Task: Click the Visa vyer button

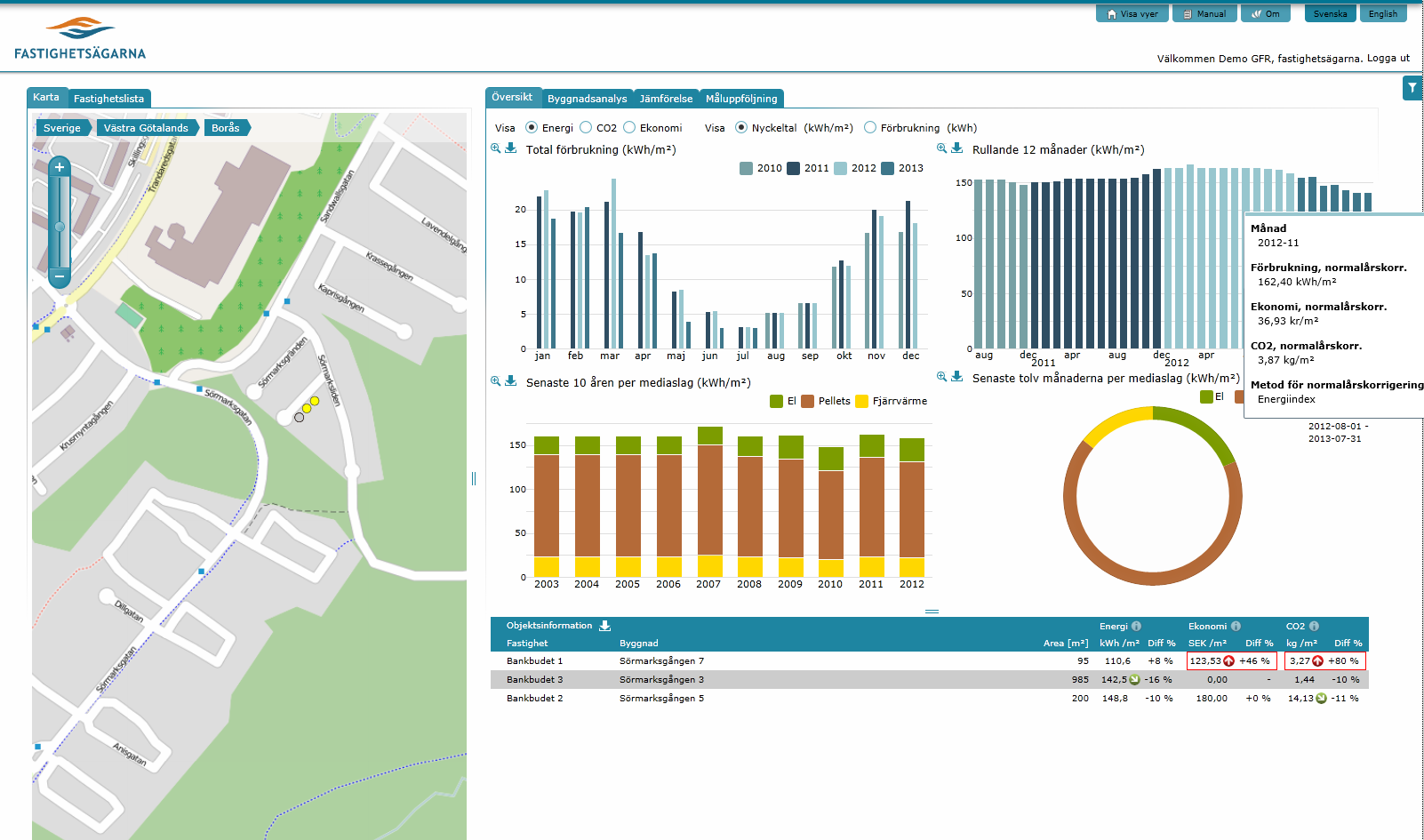Action: 1132,14
